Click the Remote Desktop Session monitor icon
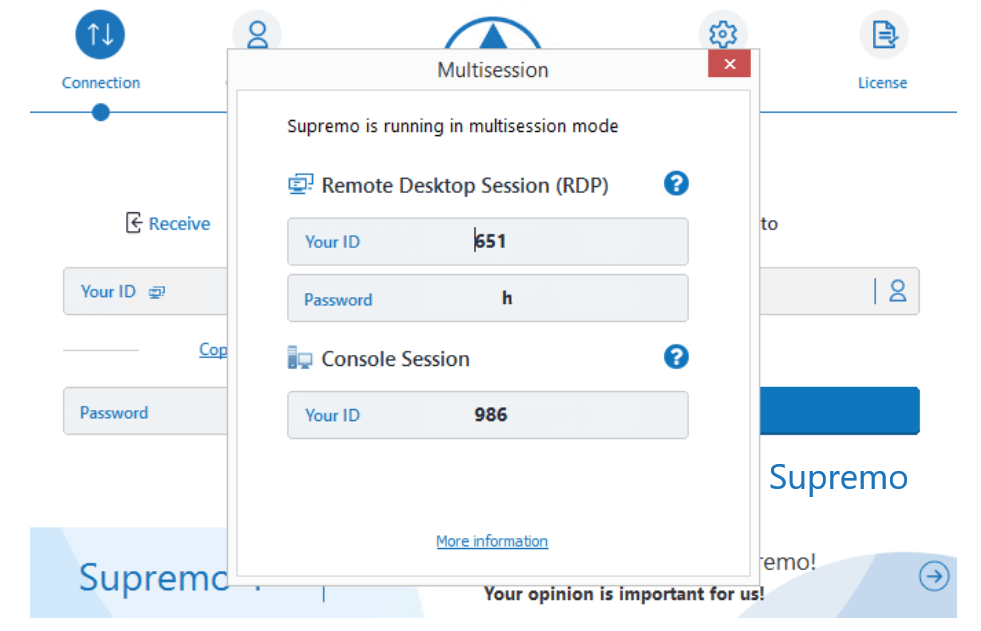The height and width of the screenshot is (631, 981). 300,184
